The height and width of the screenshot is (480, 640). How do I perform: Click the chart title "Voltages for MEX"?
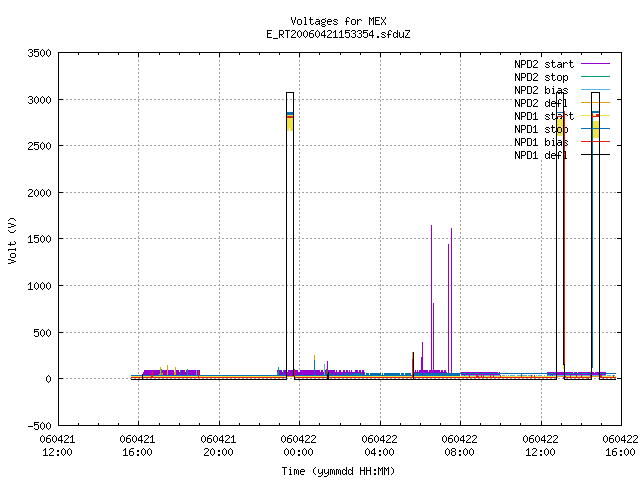point(338,21)
